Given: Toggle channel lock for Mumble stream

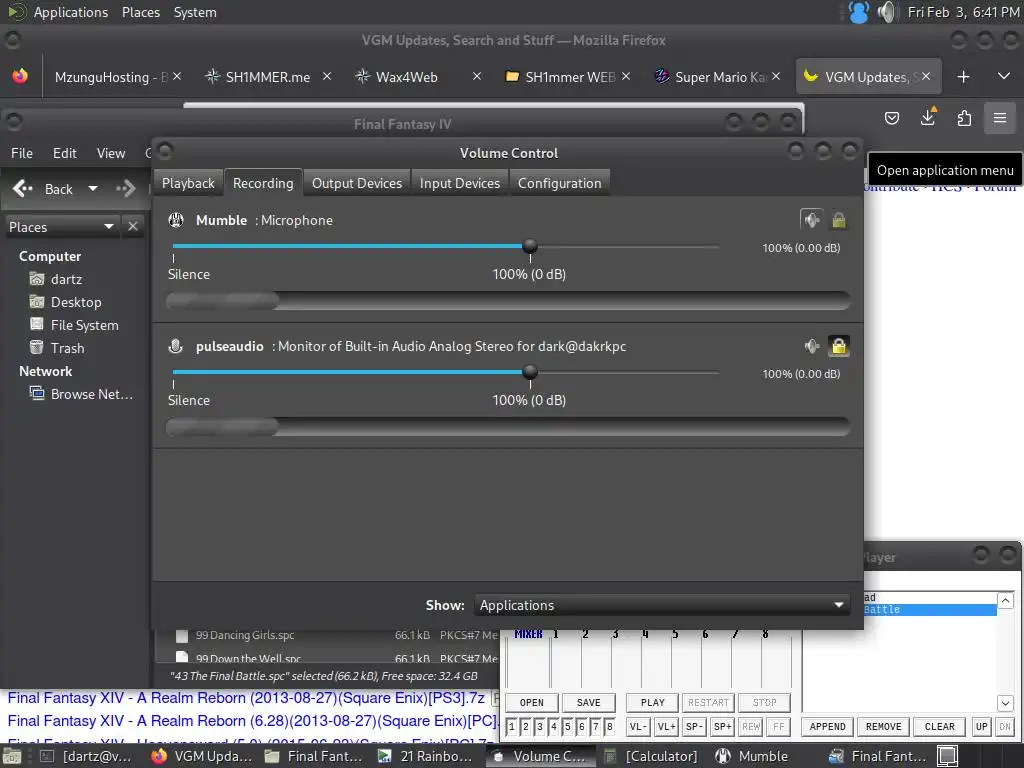Looking at the screenshot, I should pos(839,220).
